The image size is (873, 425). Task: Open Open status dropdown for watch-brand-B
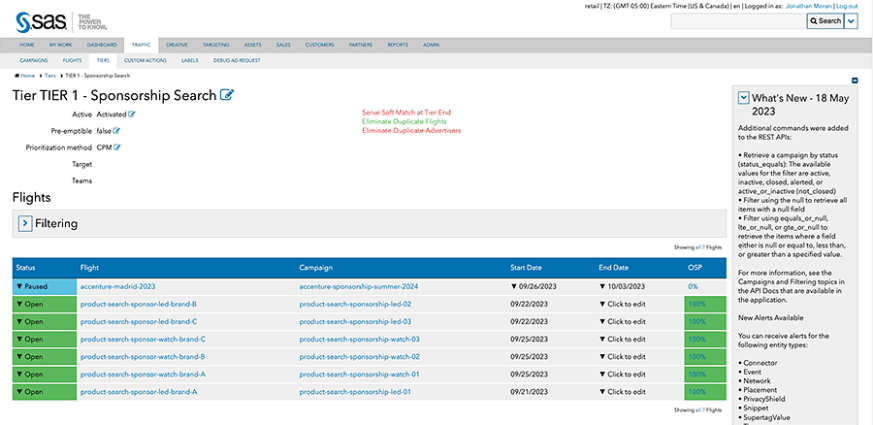45,356
